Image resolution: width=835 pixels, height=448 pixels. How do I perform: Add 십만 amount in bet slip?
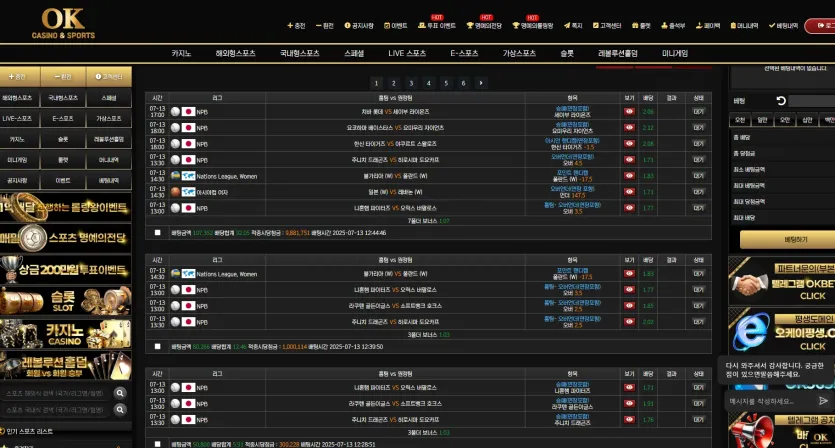807,120
